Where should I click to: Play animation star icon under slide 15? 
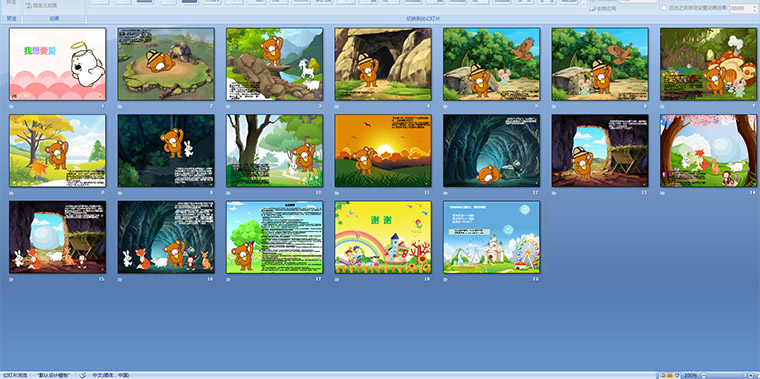(x=12, y=279)
